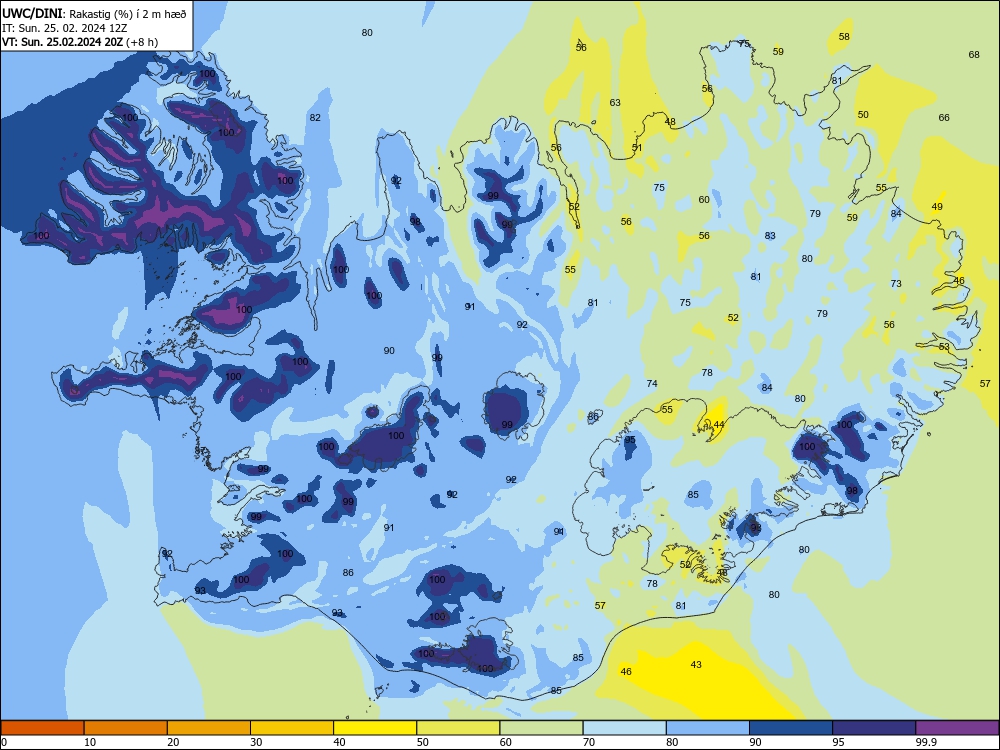The width and height of the screenshot is (1000, 750).
Task: Click the pale yellow 50–60 legend segment
Action: (458, 728)
